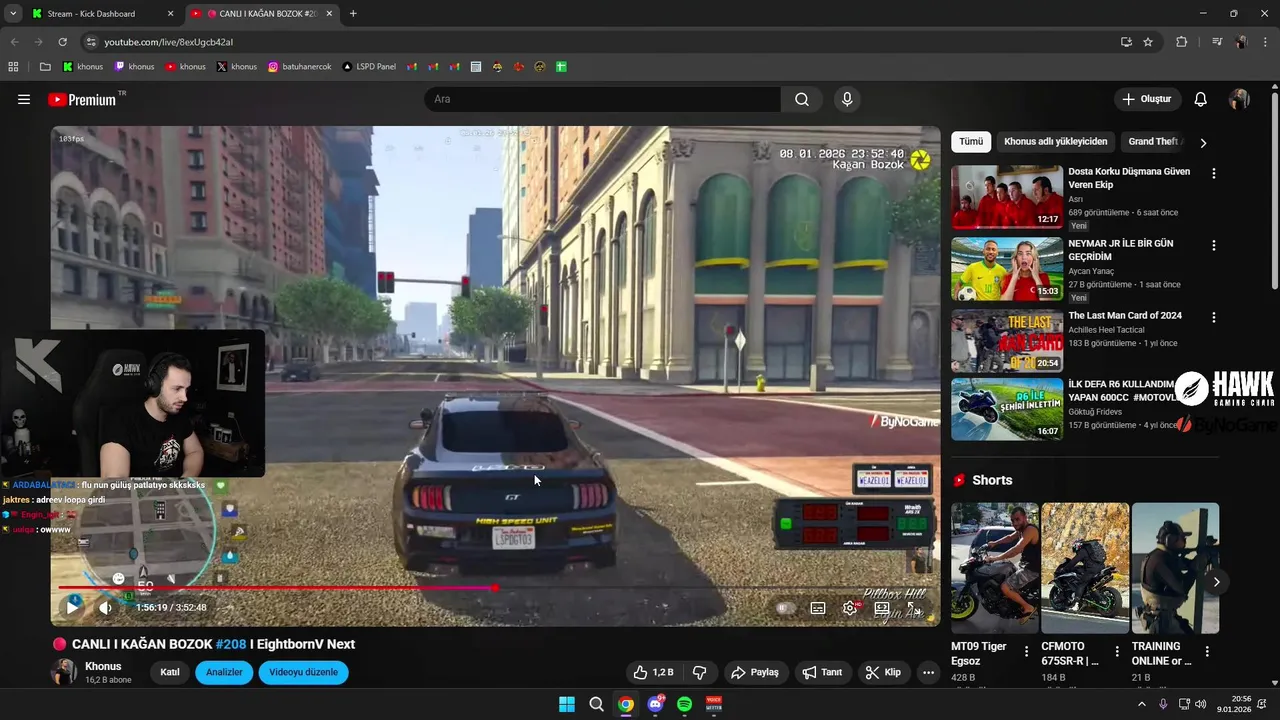
Task: Open YouTube notifications bell
Action: (x=1201, y=99)
